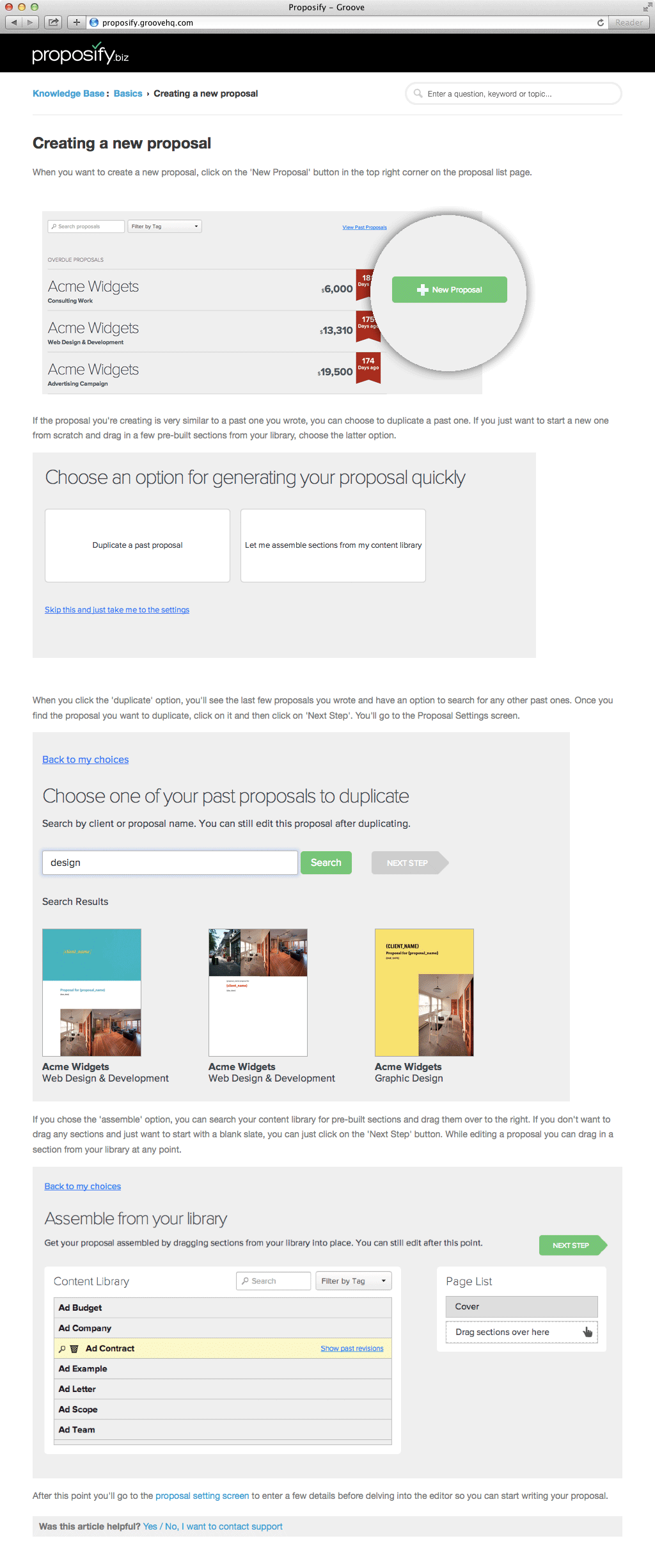Screen dimensions: 655x1568
Task: Click the Reader button in address bar
Action: (x=629, y=22)
